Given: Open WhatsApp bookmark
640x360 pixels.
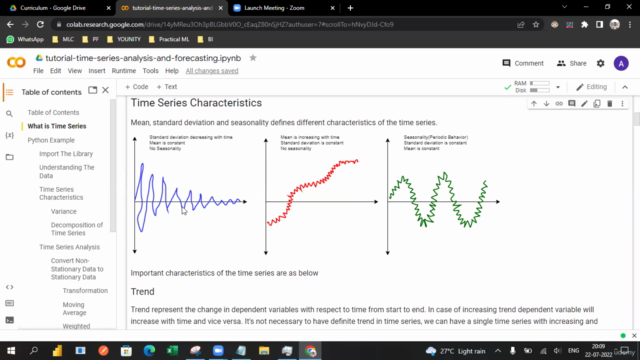Looking at the screenshot, I should [25, 39].
